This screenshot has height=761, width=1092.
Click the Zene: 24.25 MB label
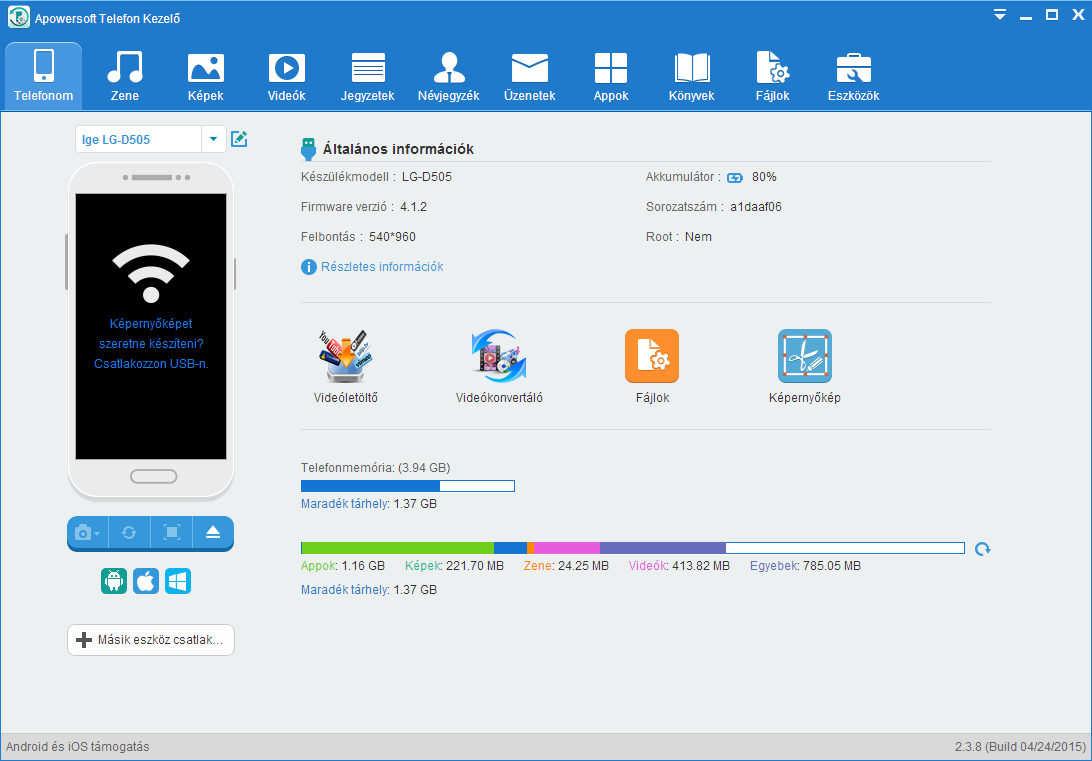[x=566, y=566]
